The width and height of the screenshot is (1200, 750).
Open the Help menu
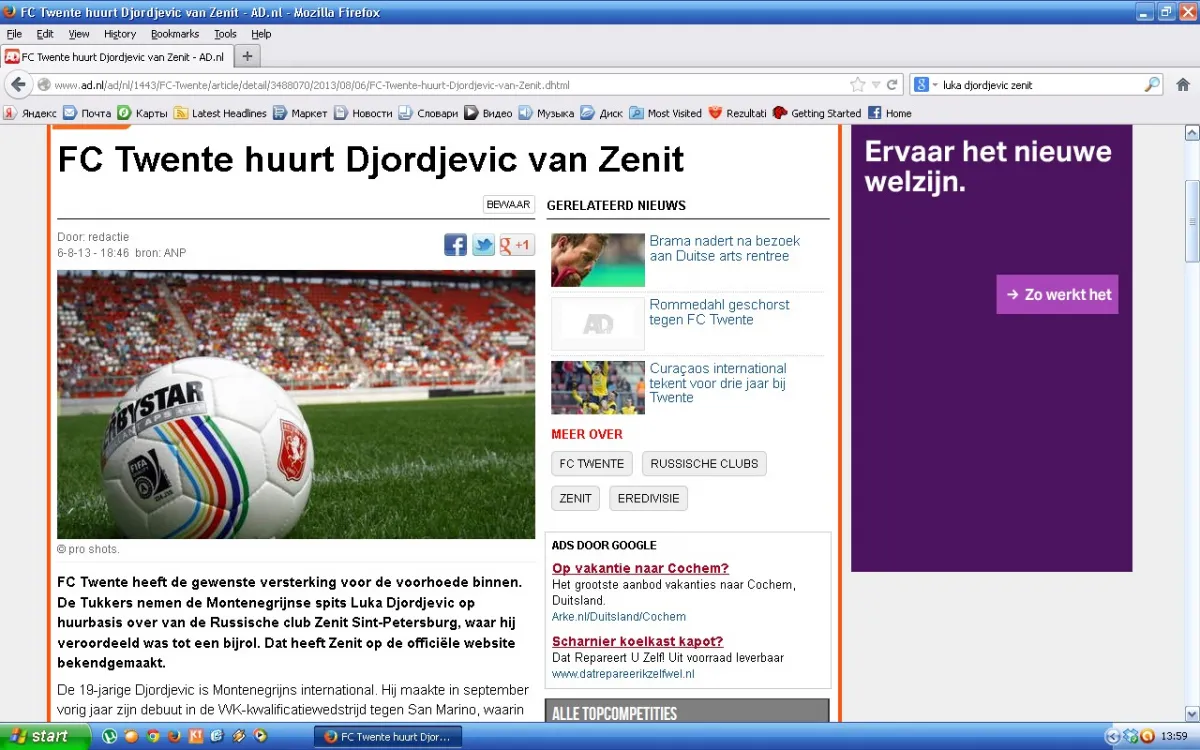click(x=261, y=34)
